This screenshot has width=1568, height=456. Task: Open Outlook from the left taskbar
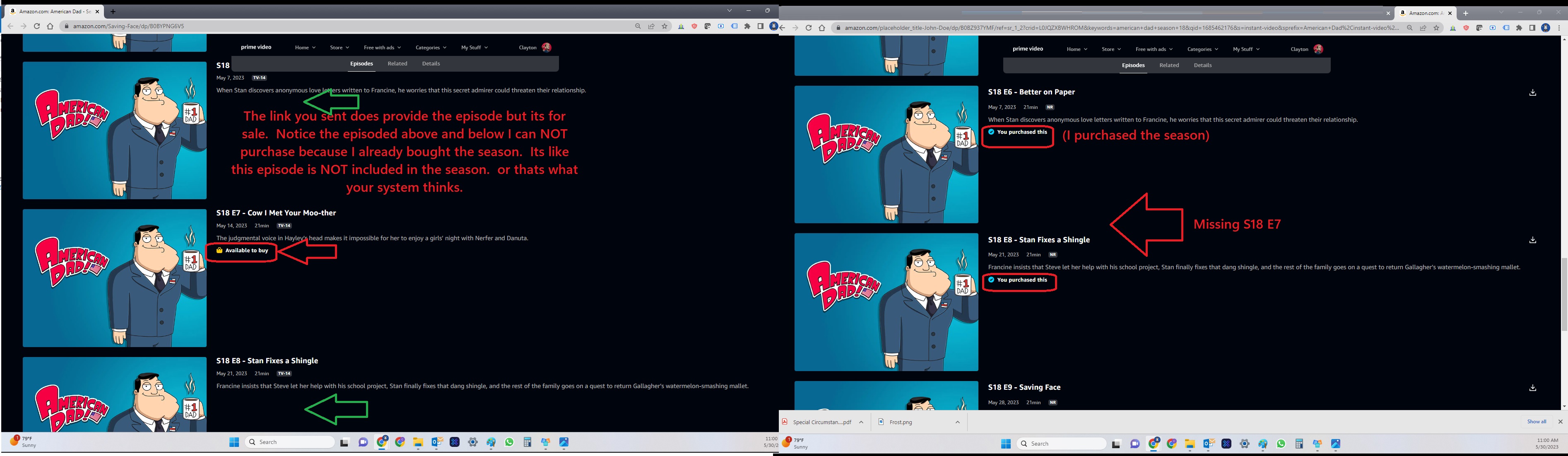(x=436, y=442)
